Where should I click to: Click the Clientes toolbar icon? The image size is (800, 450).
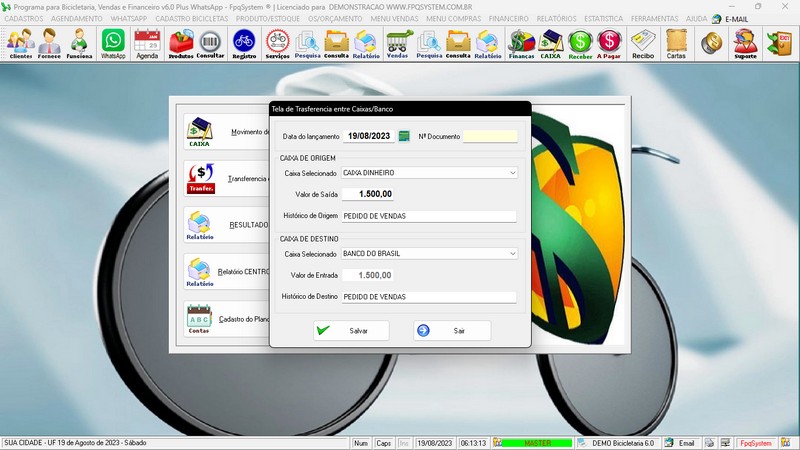[20, 43]
